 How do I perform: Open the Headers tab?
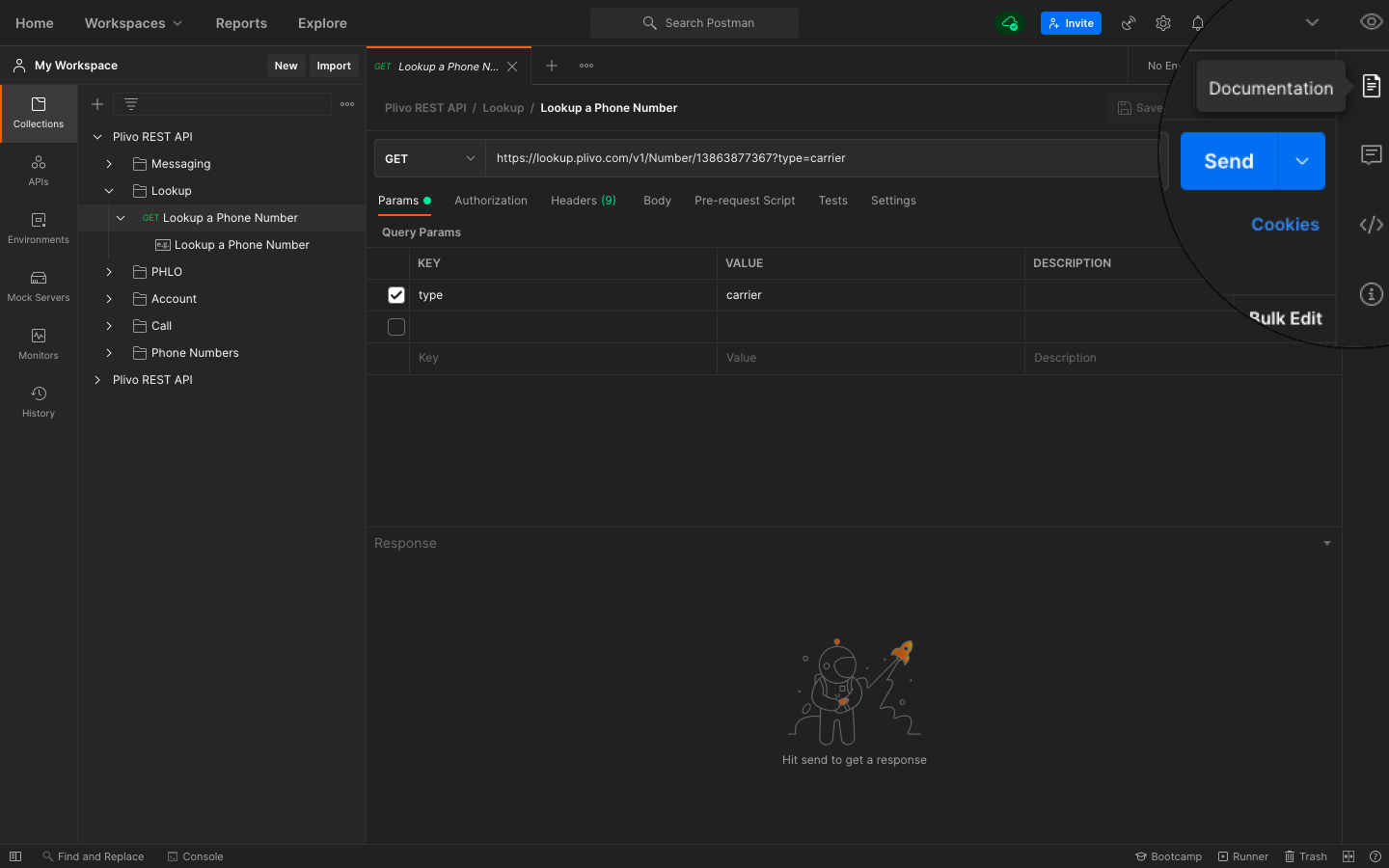[583, 201]
